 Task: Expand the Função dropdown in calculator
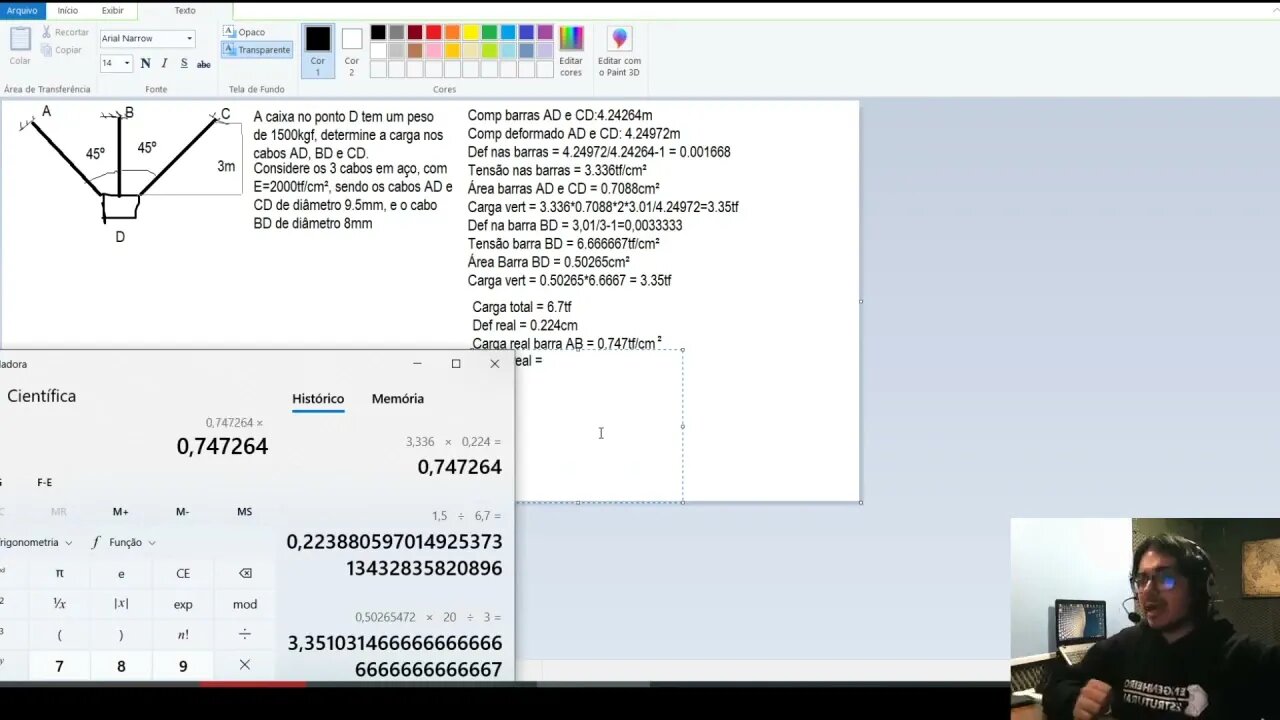click(124, 542)
